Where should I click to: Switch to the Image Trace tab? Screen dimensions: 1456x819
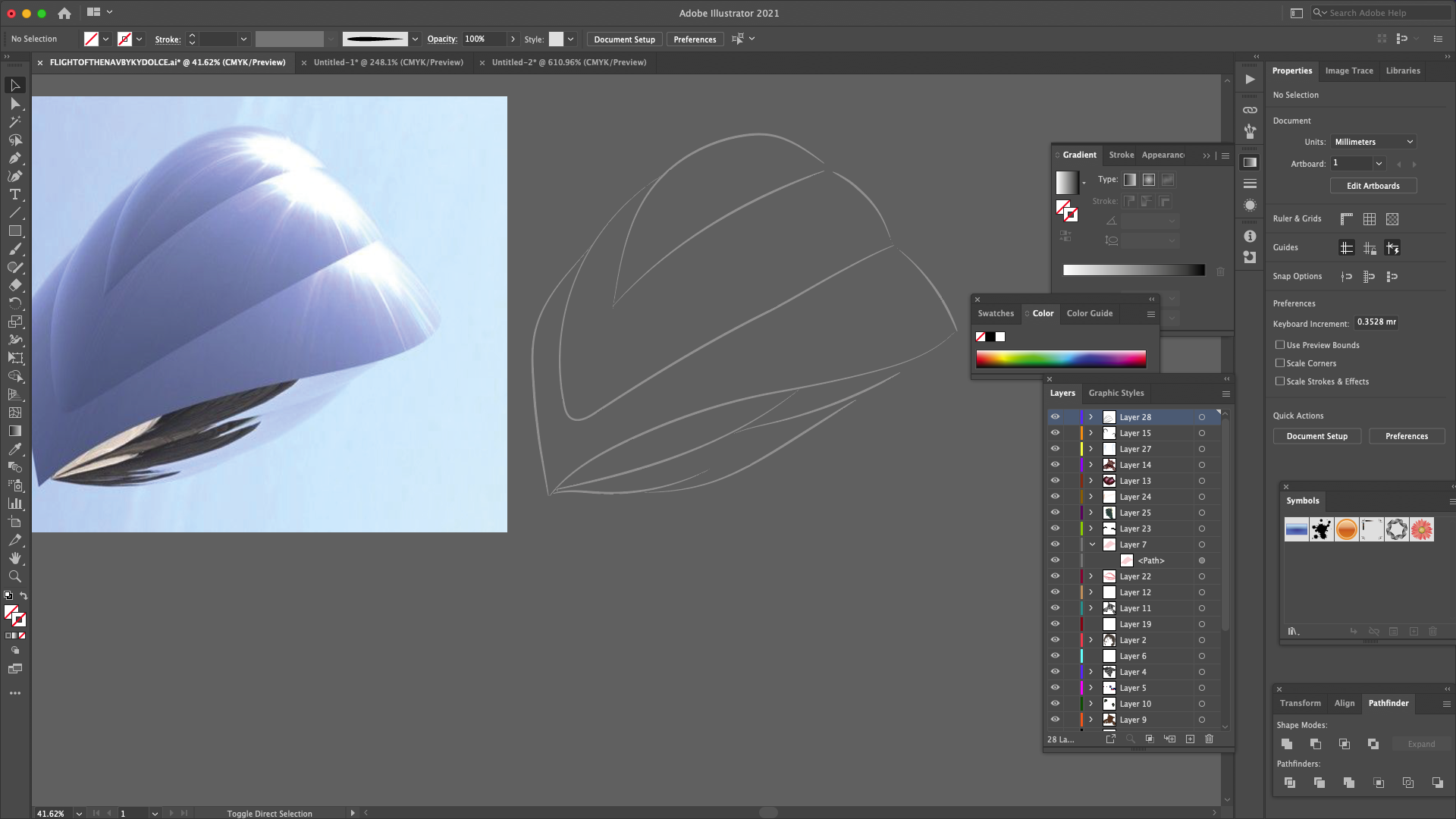[1349, 71]
